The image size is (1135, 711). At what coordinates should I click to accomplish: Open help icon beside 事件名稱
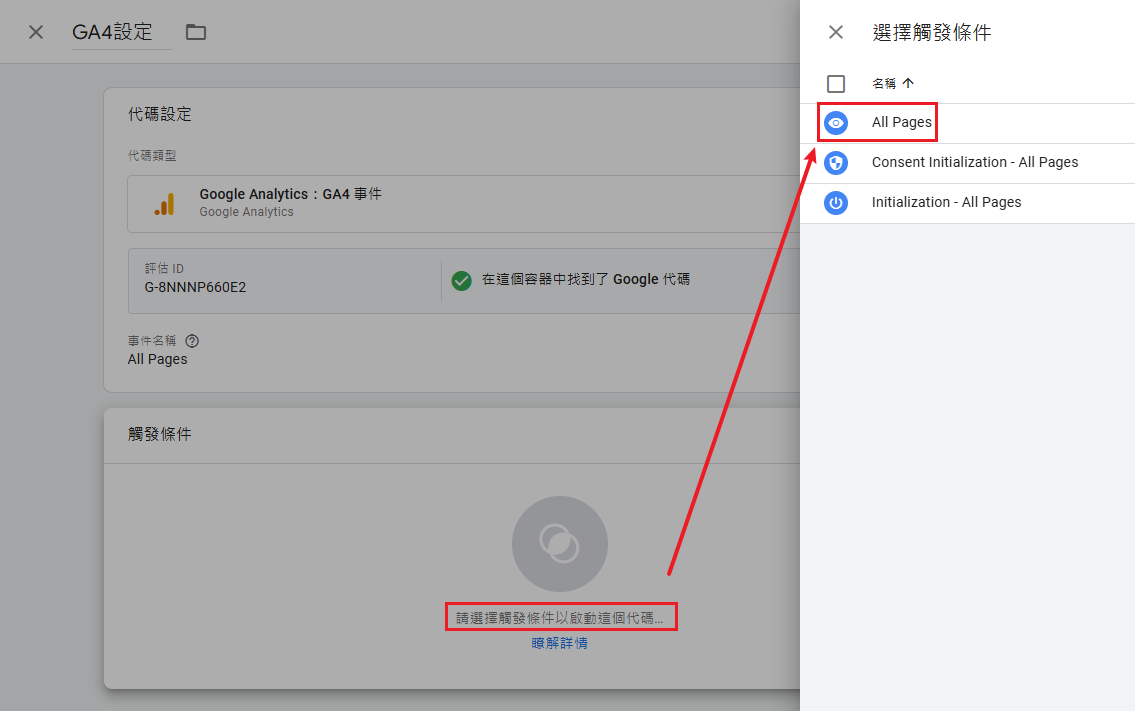(x=192, y=340)
